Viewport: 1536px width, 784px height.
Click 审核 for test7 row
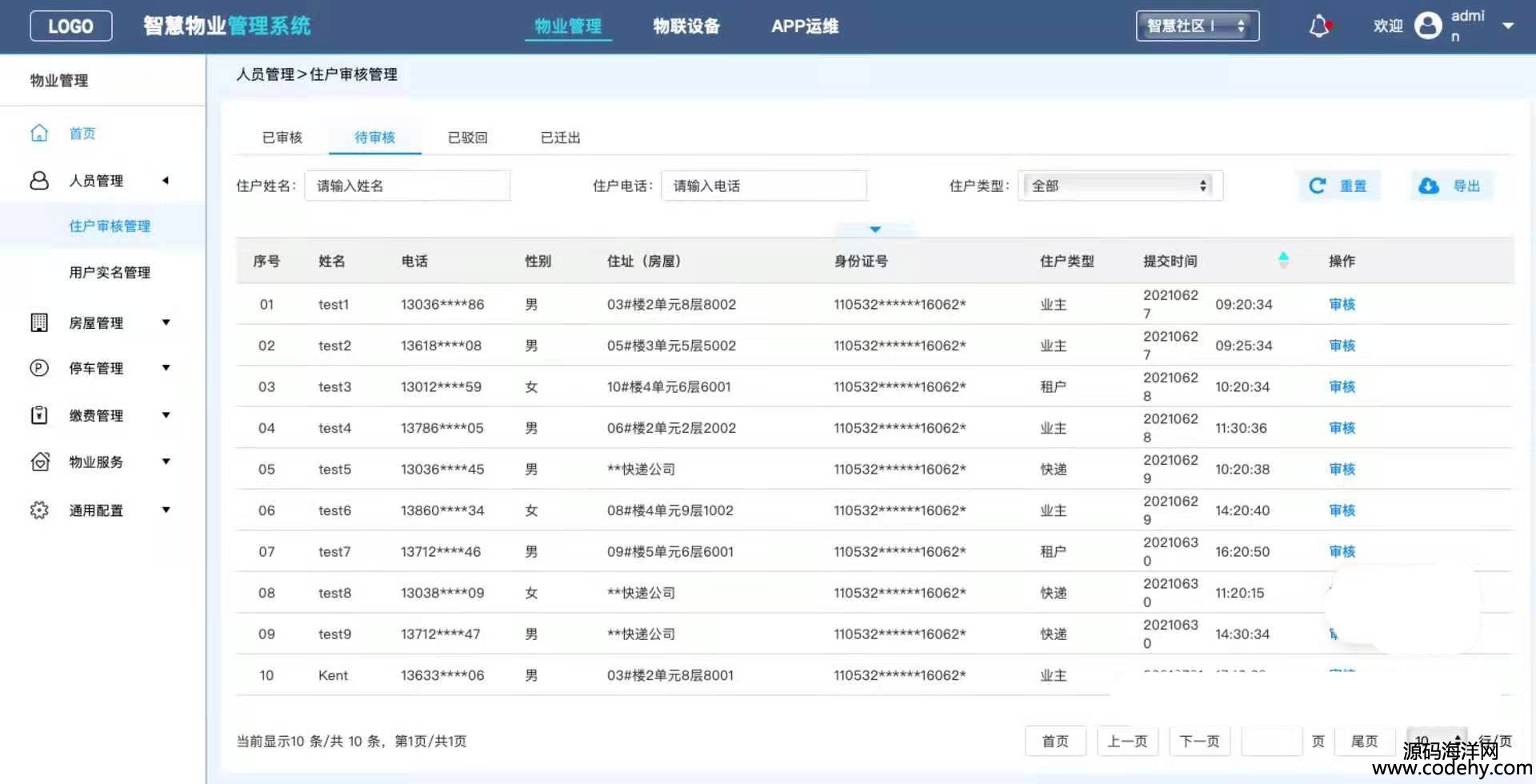pos(1342,551)
